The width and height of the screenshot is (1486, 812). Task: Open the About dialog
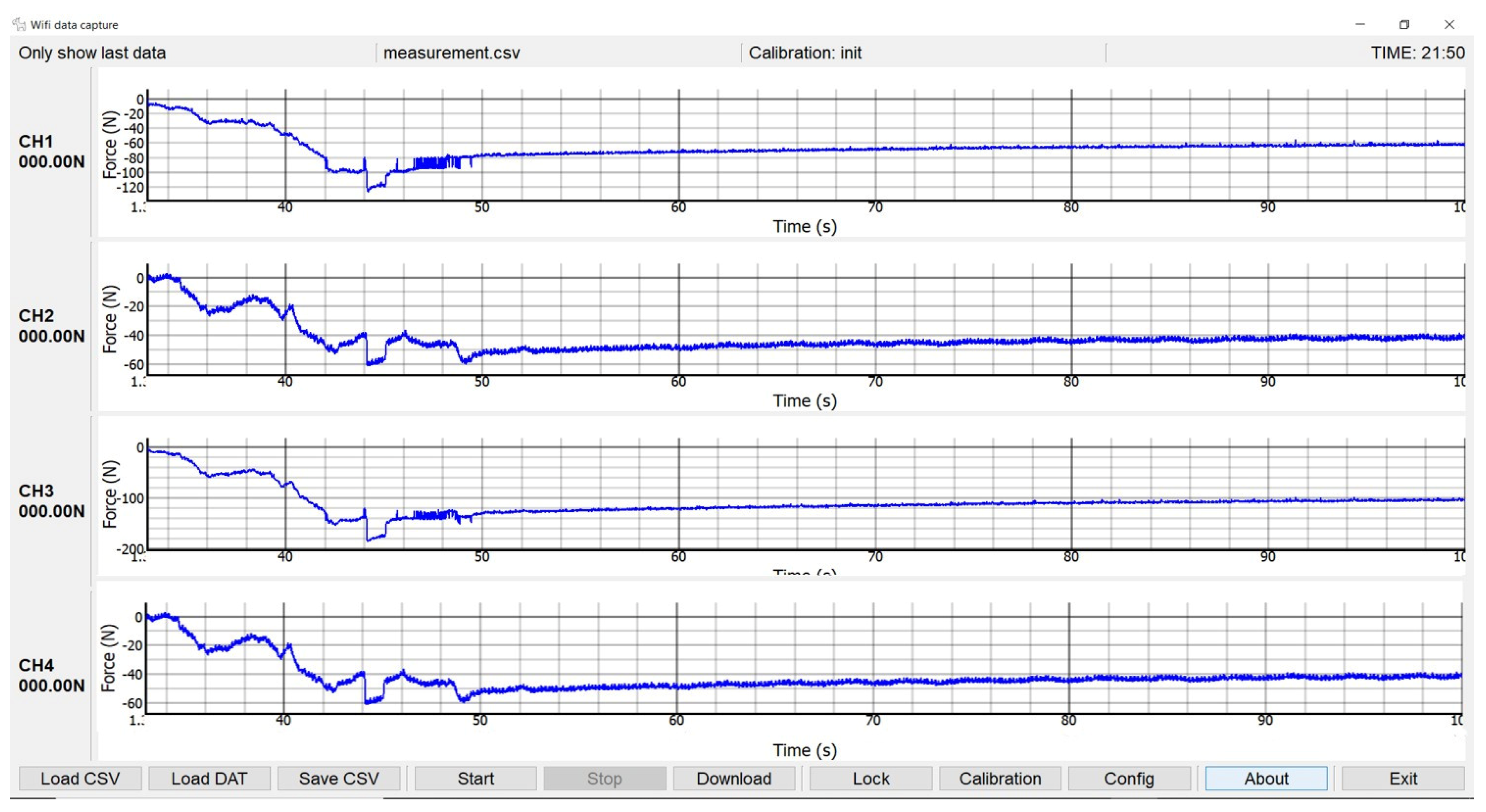pyautogui.click(x=1266, y=778)
